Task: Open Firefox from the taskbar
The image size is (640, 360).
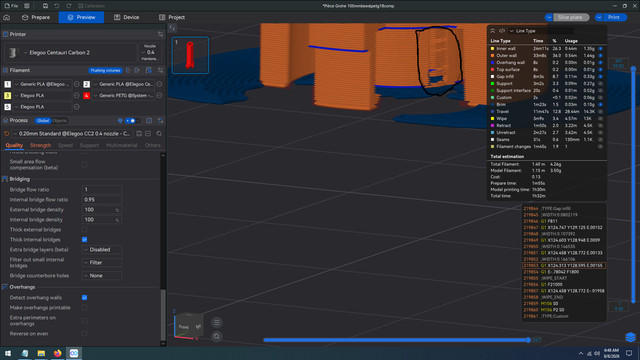Action: point(58,353)
